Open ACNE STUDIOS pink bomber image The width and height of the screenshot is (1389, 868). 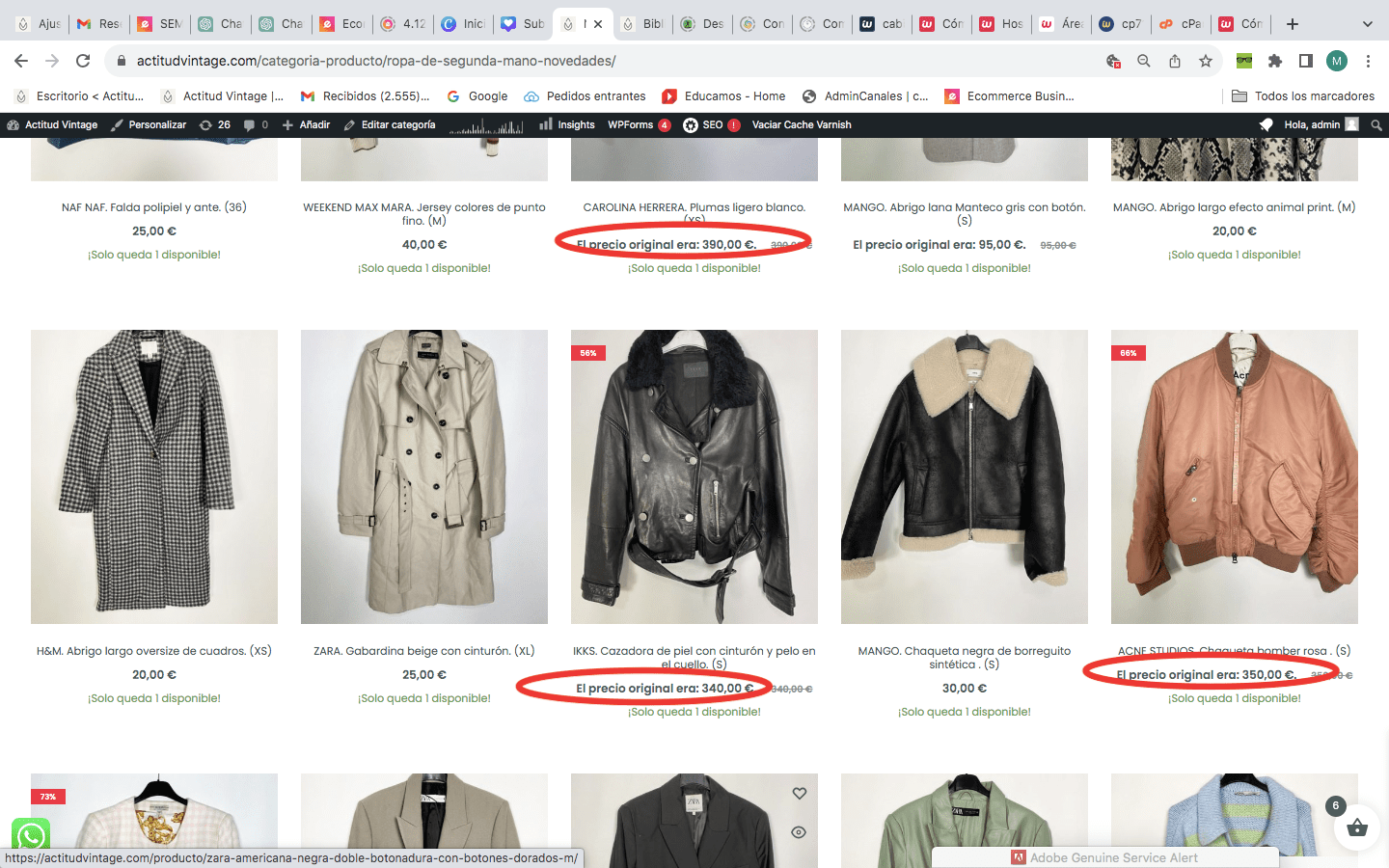pyautogui.click(x=1235, y=476)
